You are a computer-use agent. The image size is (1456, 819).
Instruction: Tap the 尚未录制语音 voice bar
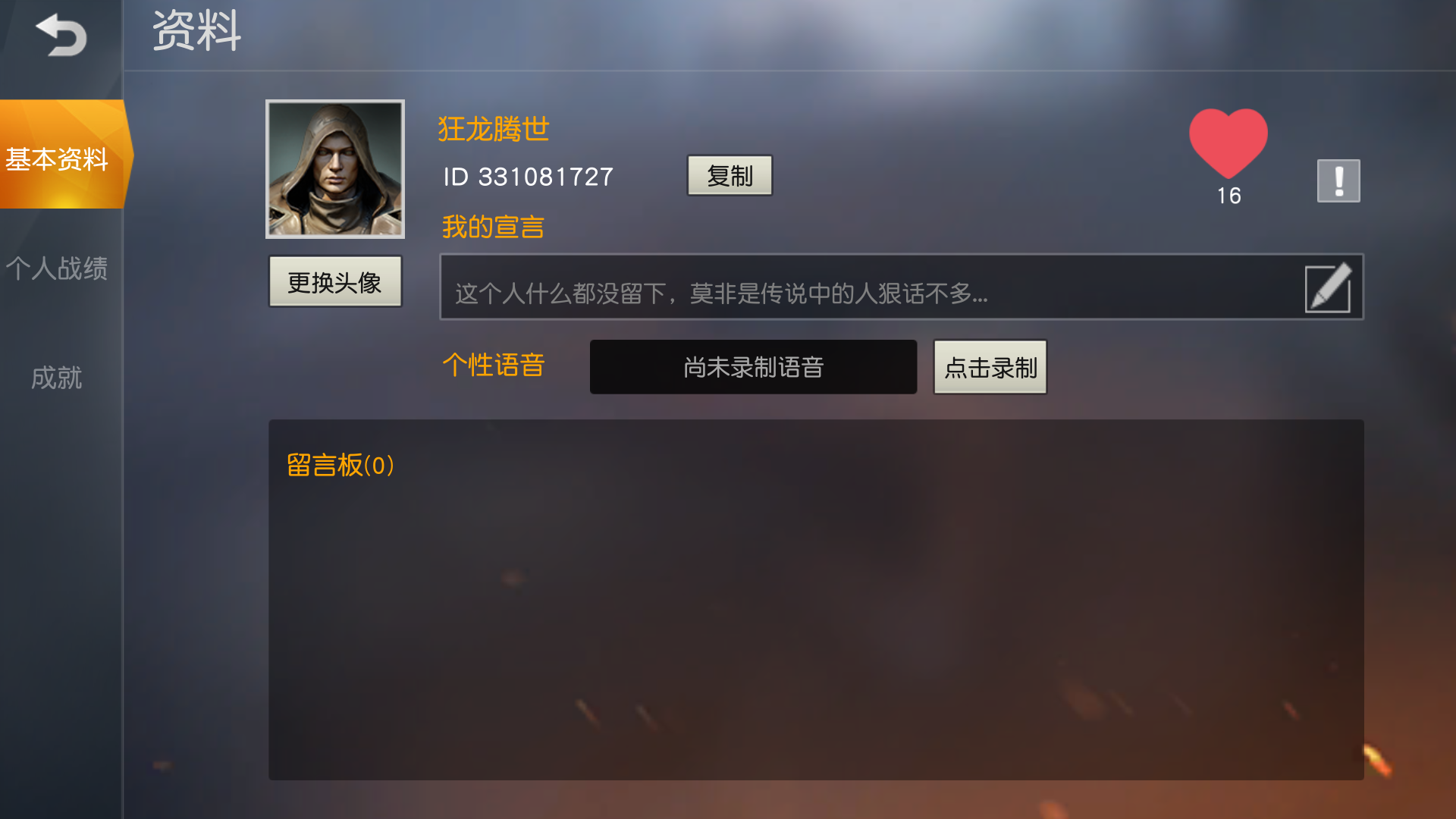pyautogui.click(x=753, y=367)
